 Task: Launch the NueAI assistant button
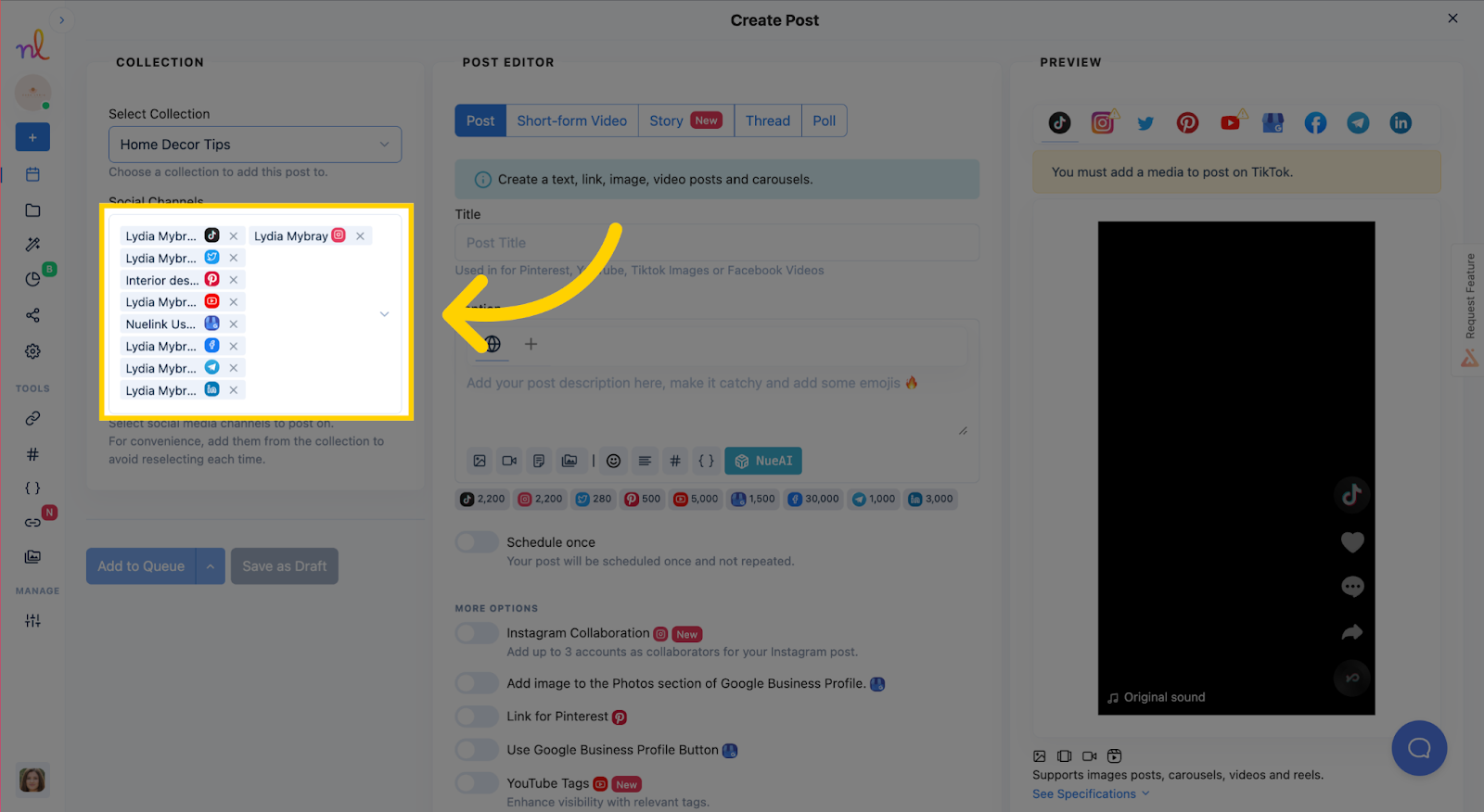(763, 461)
